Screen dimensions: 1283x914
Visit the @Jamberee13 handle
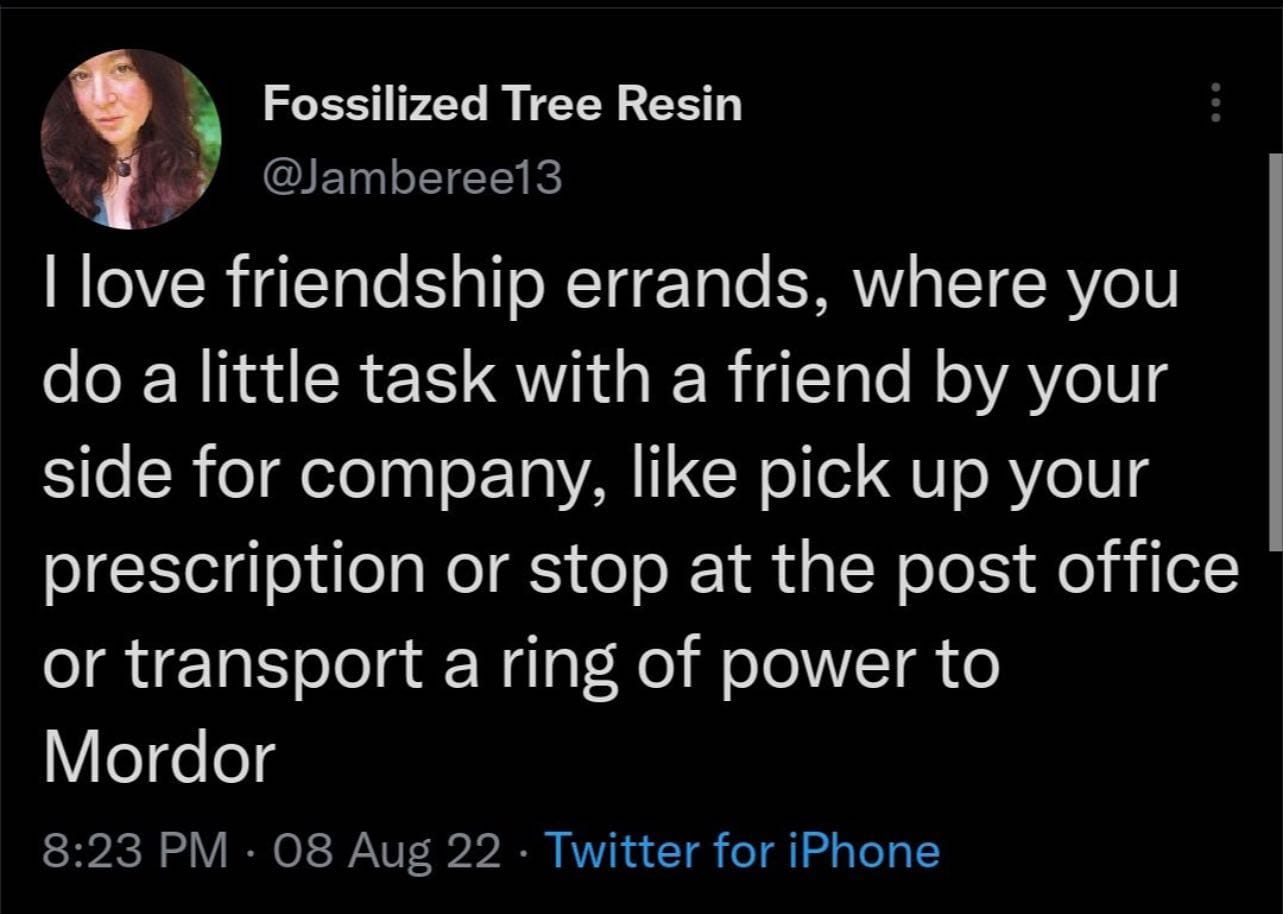click(412, 178)
